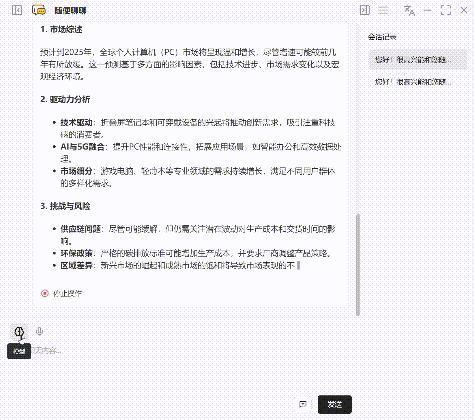Screen dimensions: 474x420
Task: Click the new chat bubble icon beside send
Action: (303, 404)
